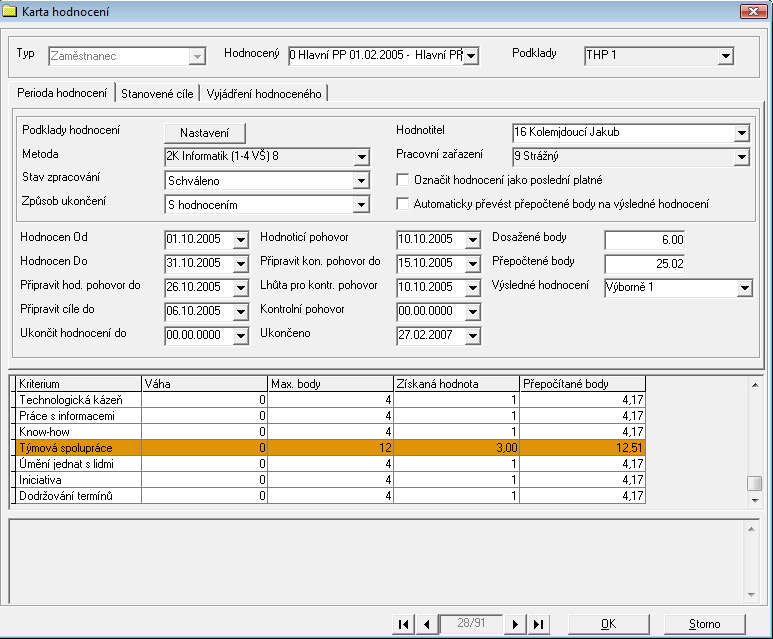This screenshot has height=639, width=773.
Task: Click comment area scroll down arrow
Action: (751, 595)
